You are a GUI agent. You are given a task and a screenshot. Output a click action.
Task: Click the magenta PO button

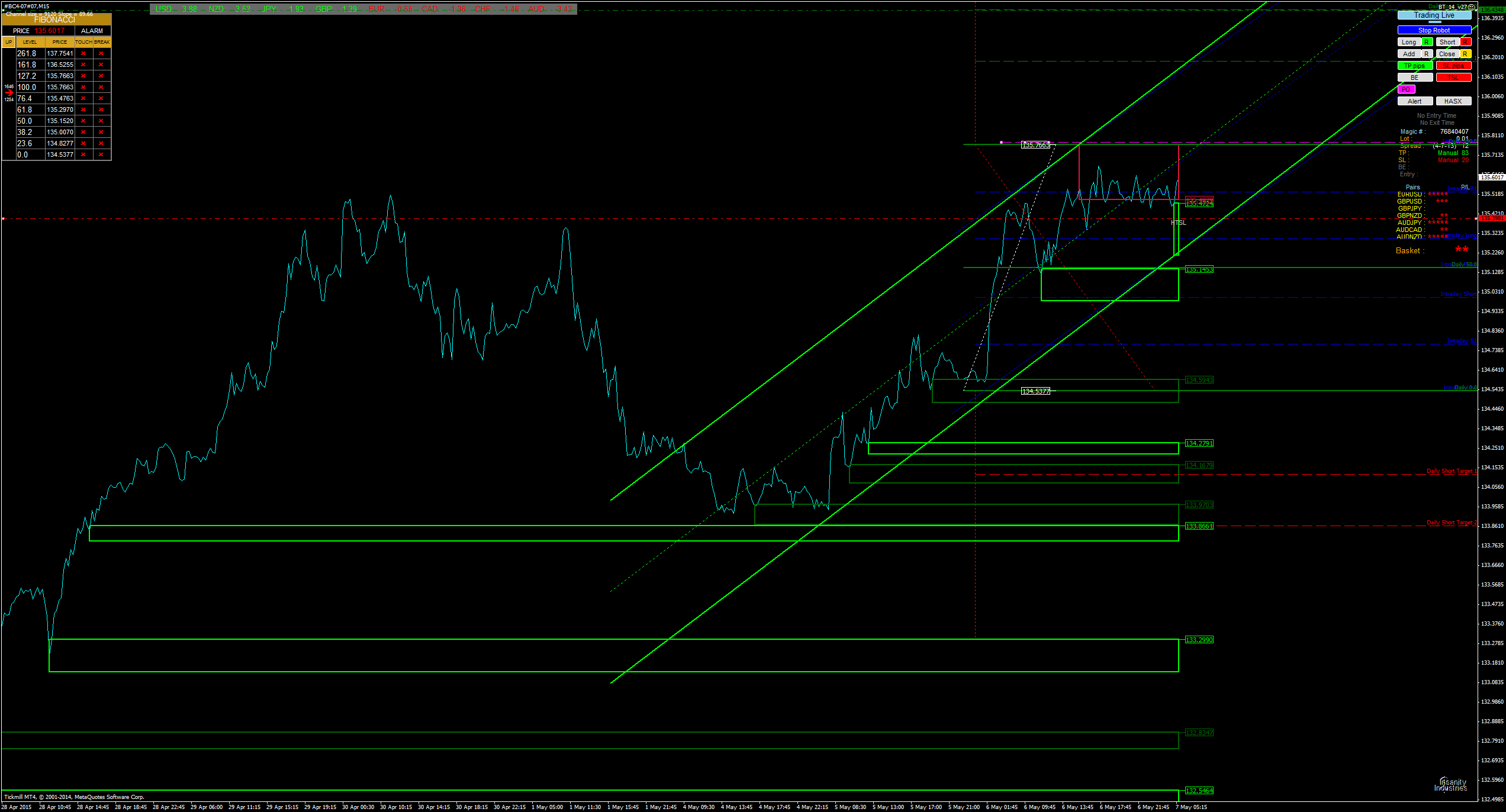tap(1406, 89)
